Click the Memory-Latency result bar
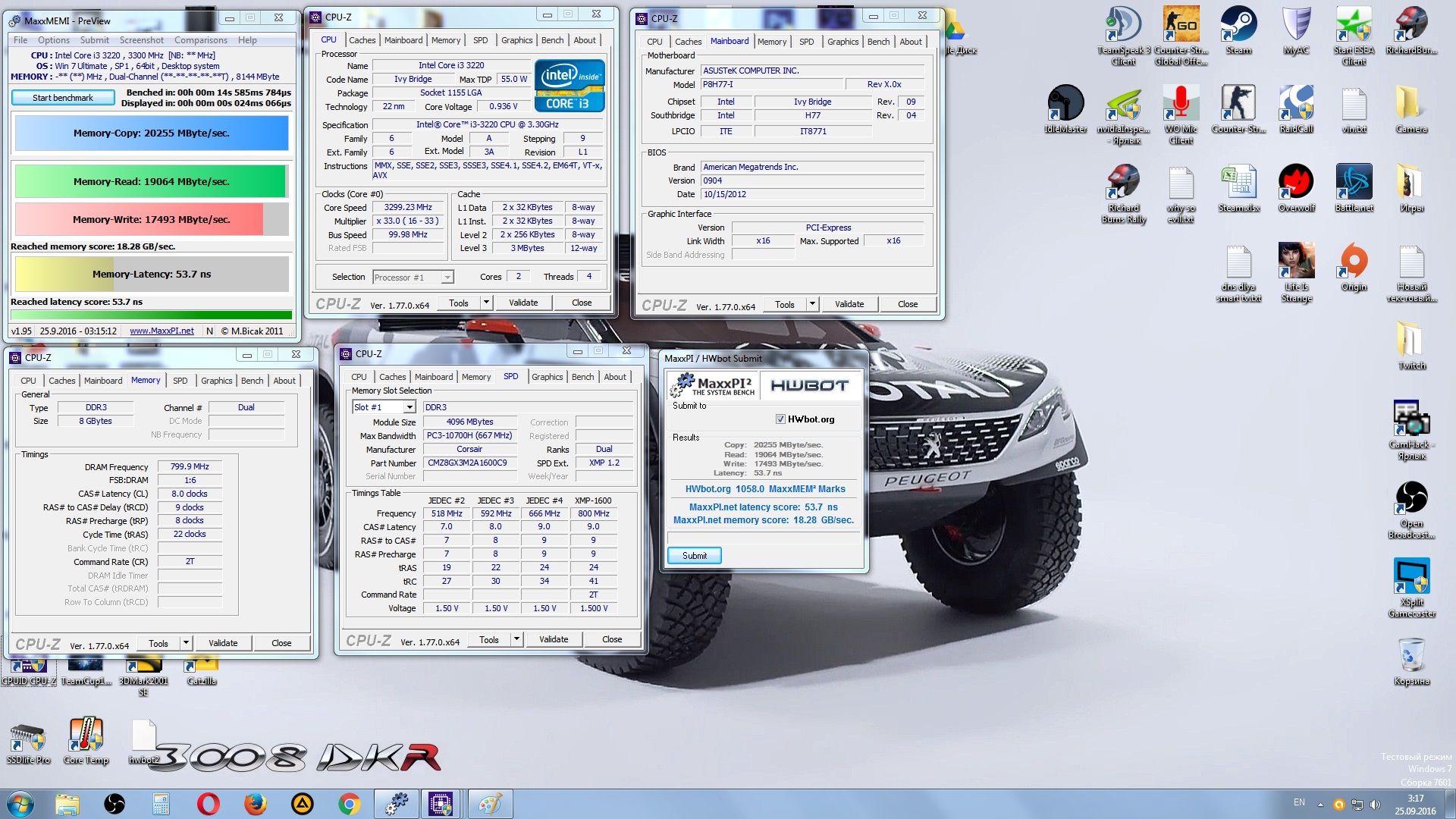Image resolution: width=1456 pixels, height=819 pixels. tap(152, 275)
